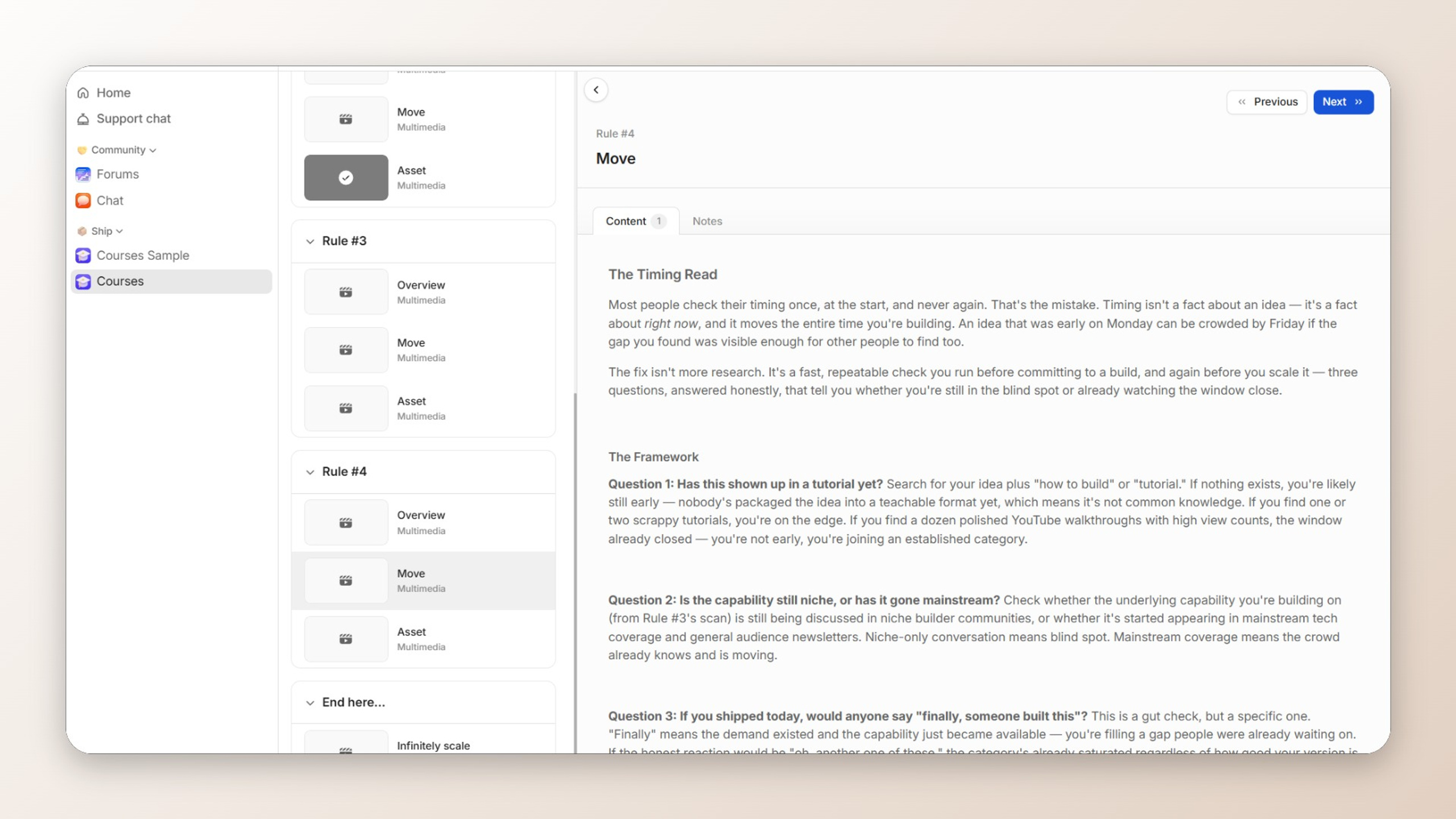1456x819 pixels.
Task: Switch to the Notes tab
Action: point(707,221)
